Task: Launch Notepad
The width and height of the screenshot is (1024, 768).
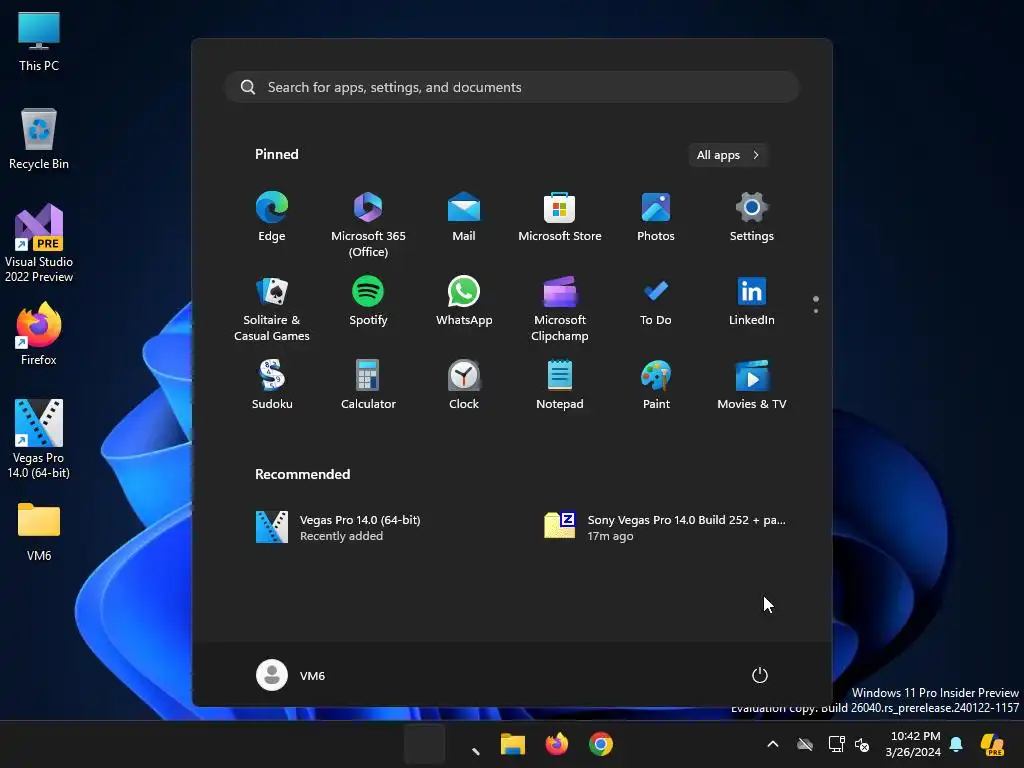Action: 560,385
